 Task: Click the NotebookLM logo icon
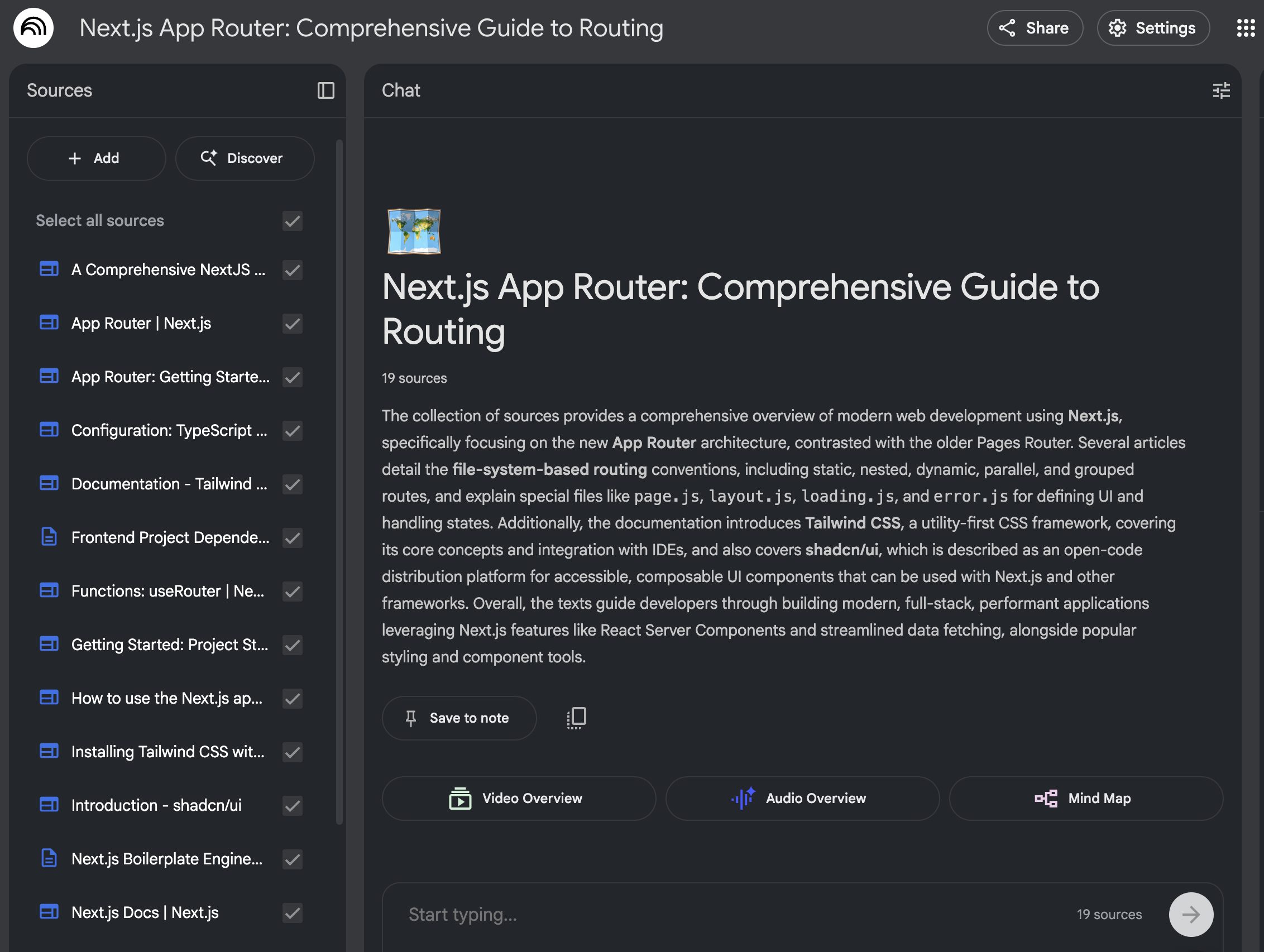pos(33,27)
